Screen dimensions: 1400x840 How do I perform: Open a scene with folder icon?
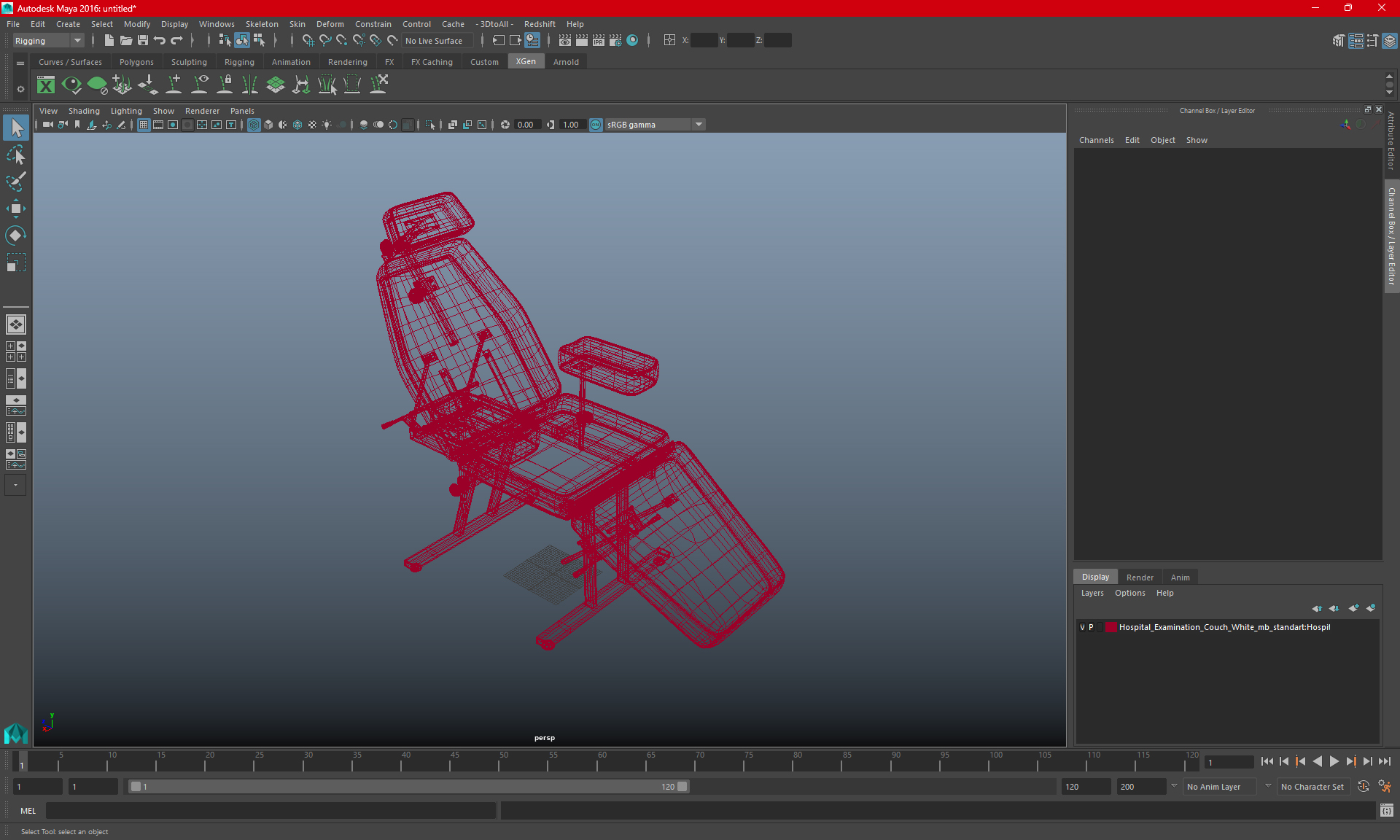[125, 41]
